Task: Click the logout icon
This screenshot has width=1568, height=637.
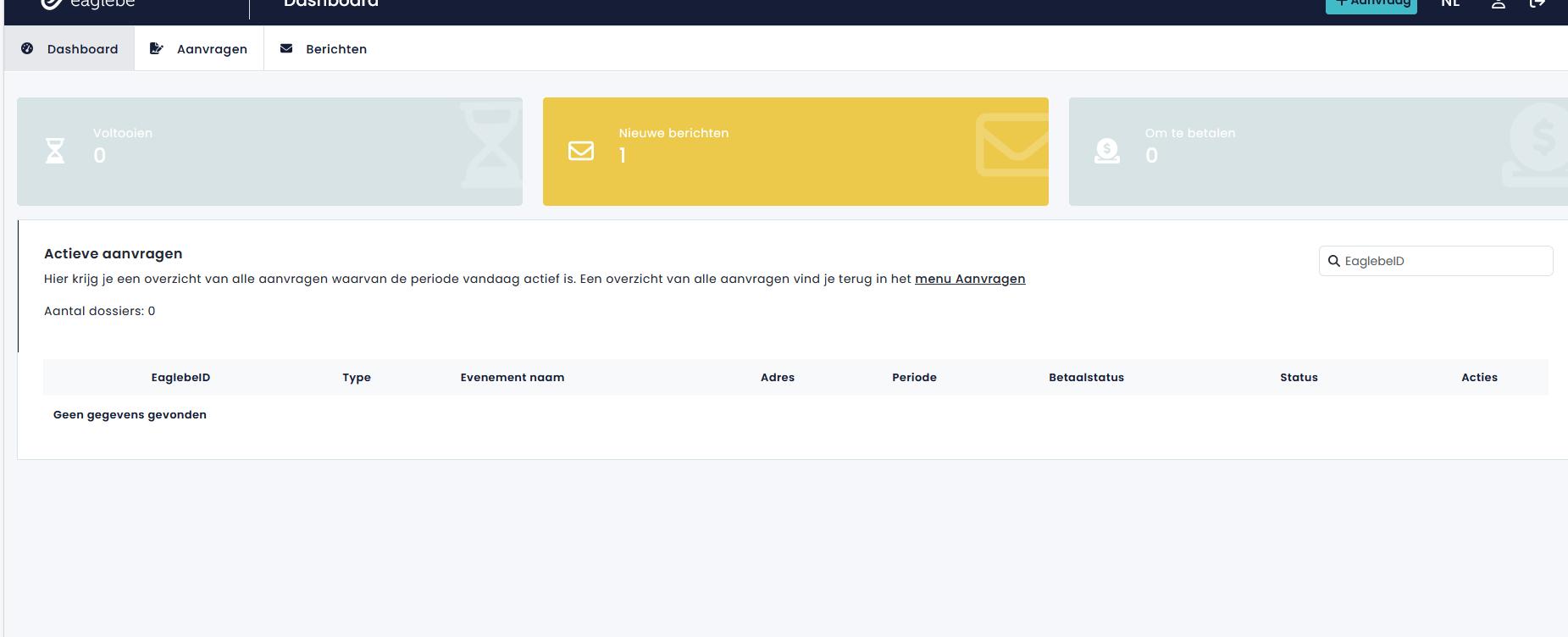Action: point(1537,4)
